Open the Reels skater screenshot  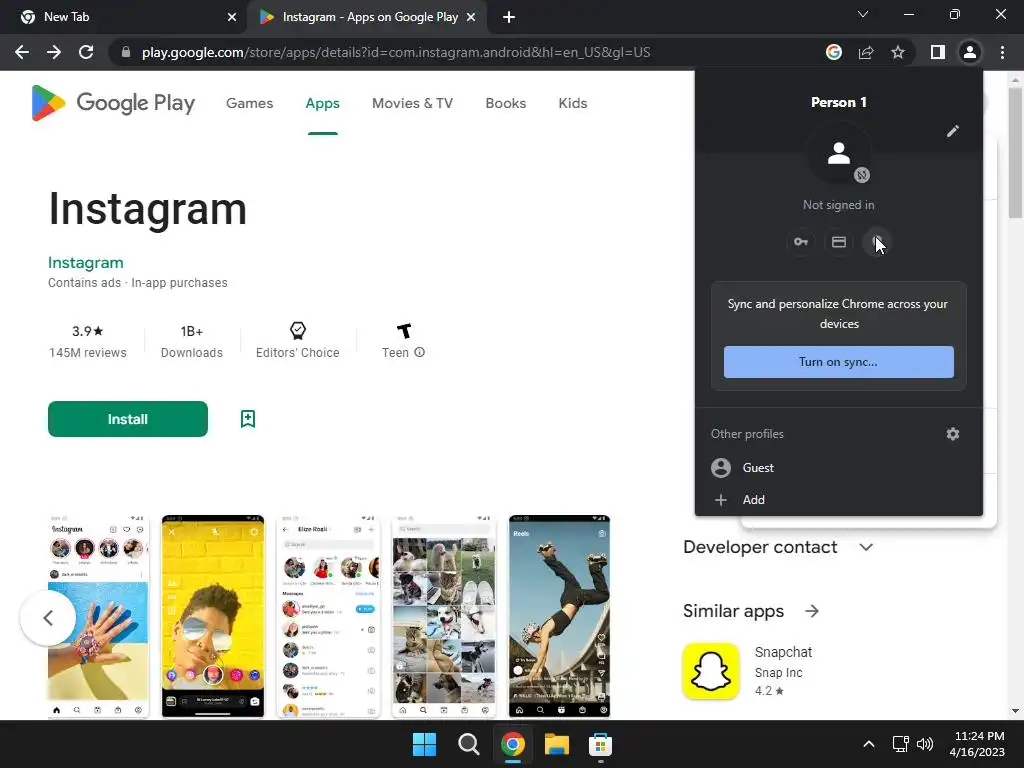tap(559, 616)
